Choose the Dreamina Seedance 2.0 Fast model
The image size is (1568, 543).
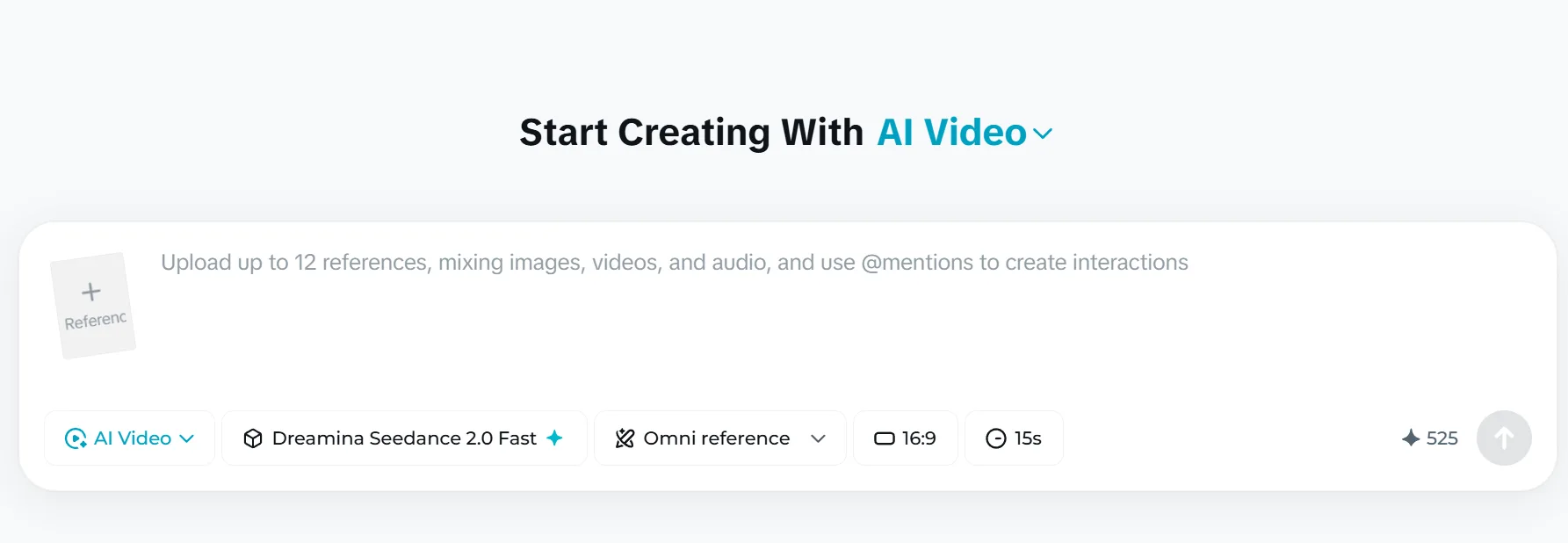(x=404, y=438)
